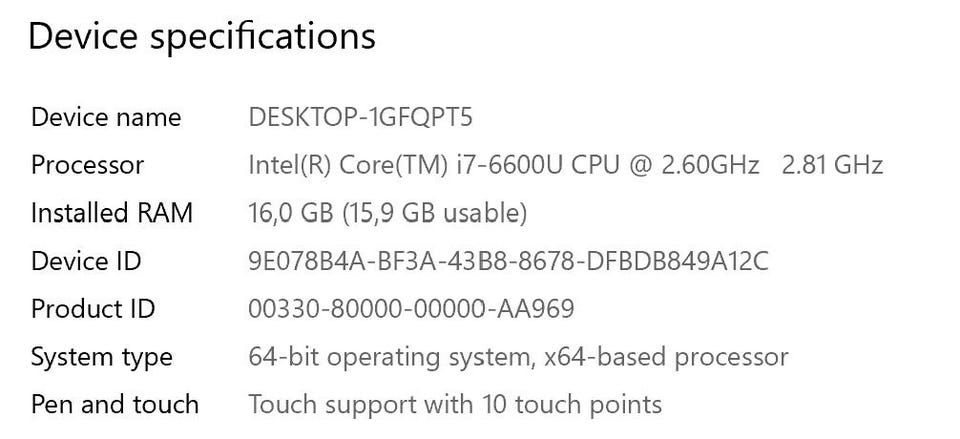Viewport: 960px width, 439px height.
Task: Select the 00330-80000-00000-AA969 product ID
Action: coord(411,309)
